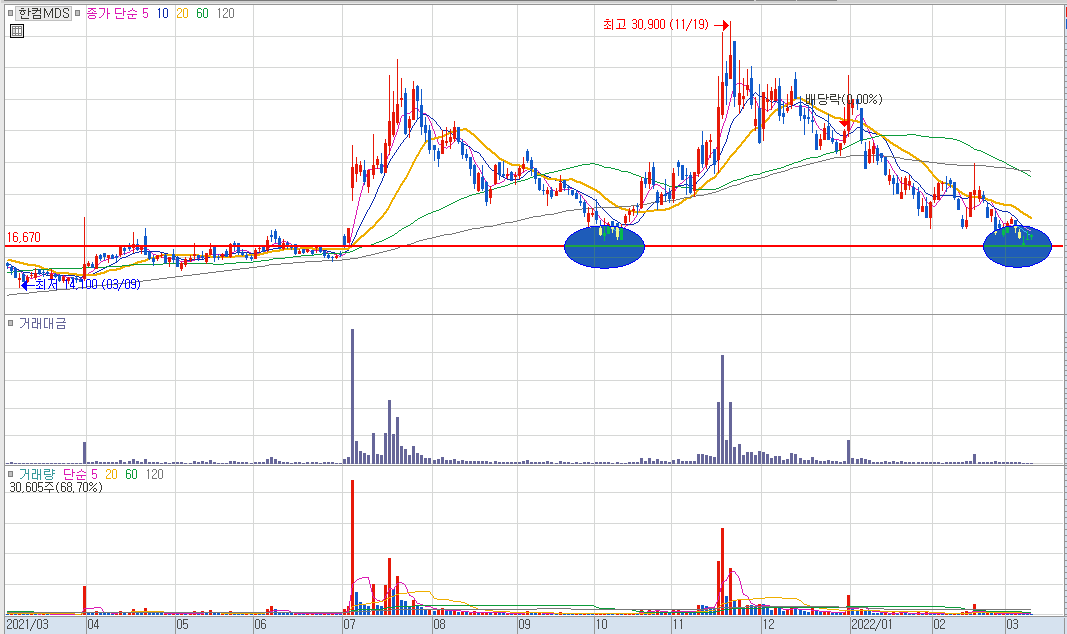The height and width of the screenshot is (634, 1067).
Task: Click the 05 month axis label
Action: [x=182, y=624]
